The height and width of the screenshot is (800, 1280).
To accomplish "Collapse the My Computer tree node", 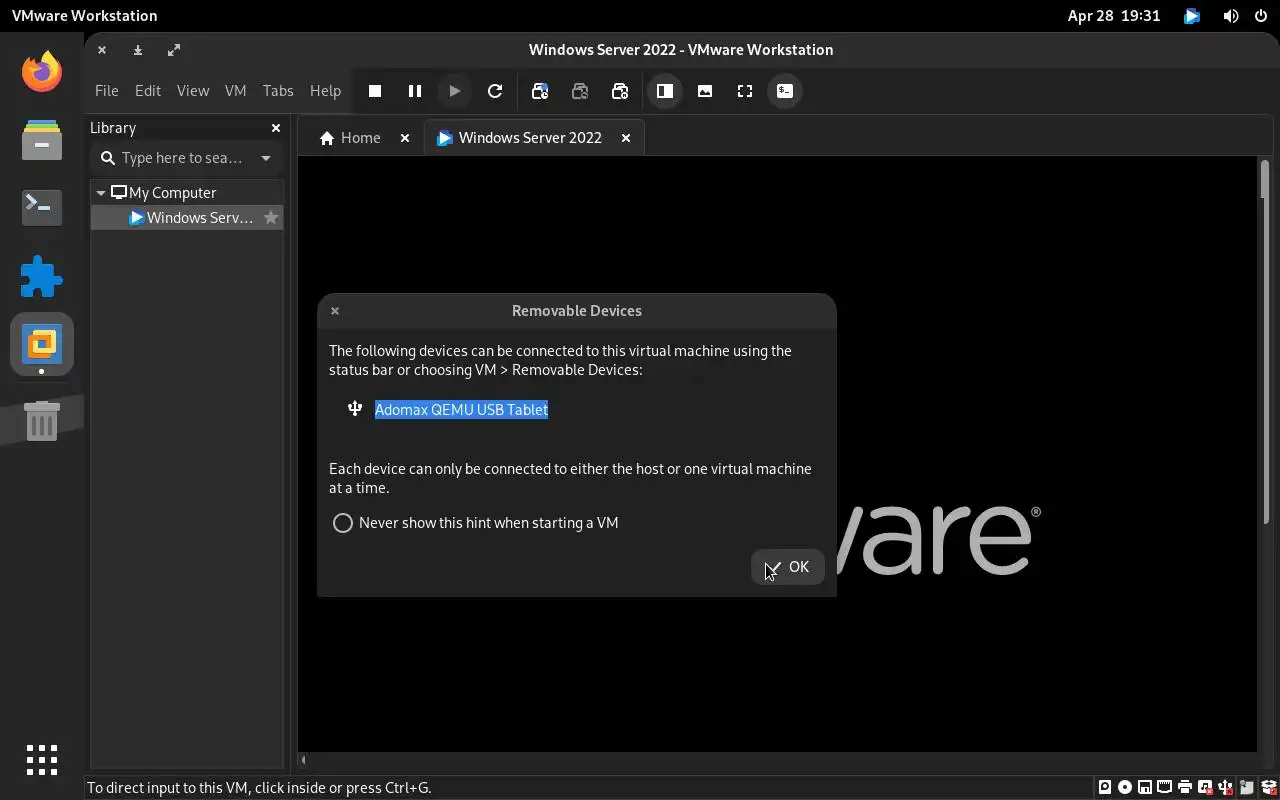I will (101, 193).
